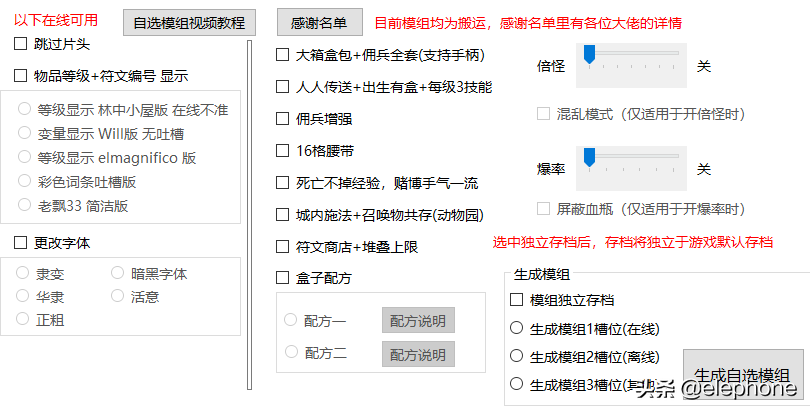Screen dimensions: 810x412
Task: Enable the 盒子配方 checkbox
Action: (x=283, y=278)
